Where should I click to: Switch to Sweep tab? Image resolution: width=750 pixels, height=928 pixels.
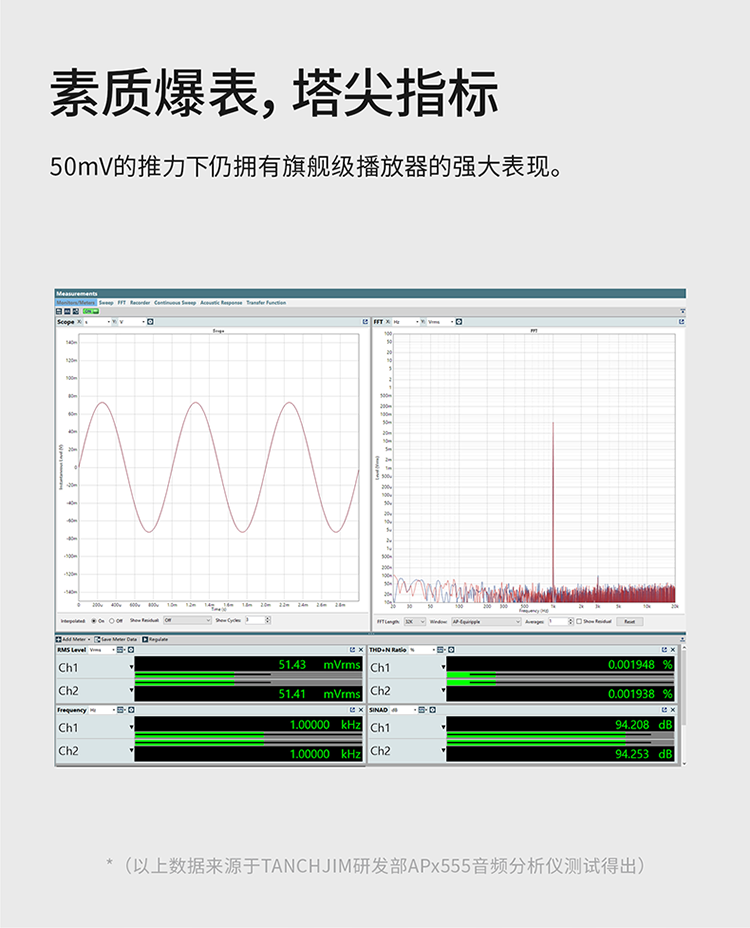point(106,302)
